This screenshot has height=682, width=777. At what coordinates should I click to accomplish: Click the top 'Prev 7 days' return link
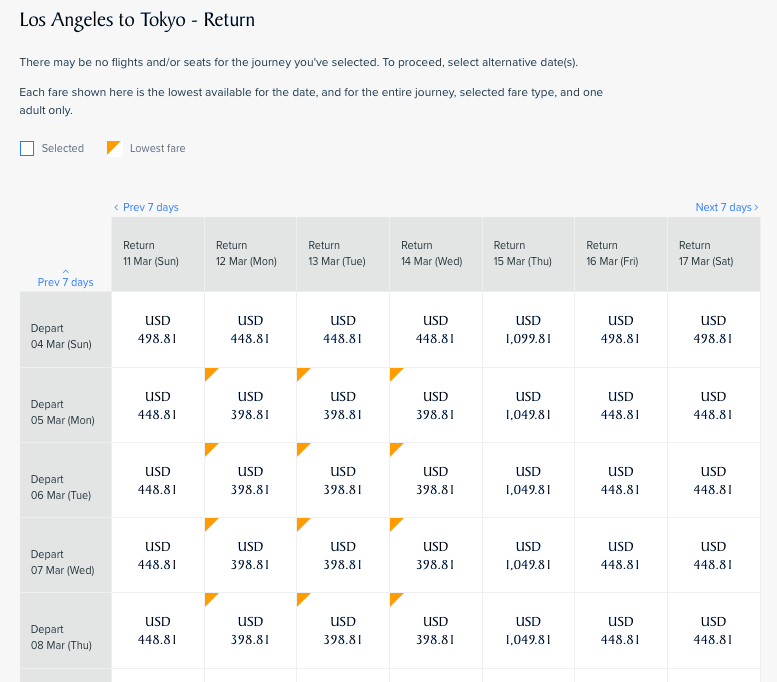(146, 207)
